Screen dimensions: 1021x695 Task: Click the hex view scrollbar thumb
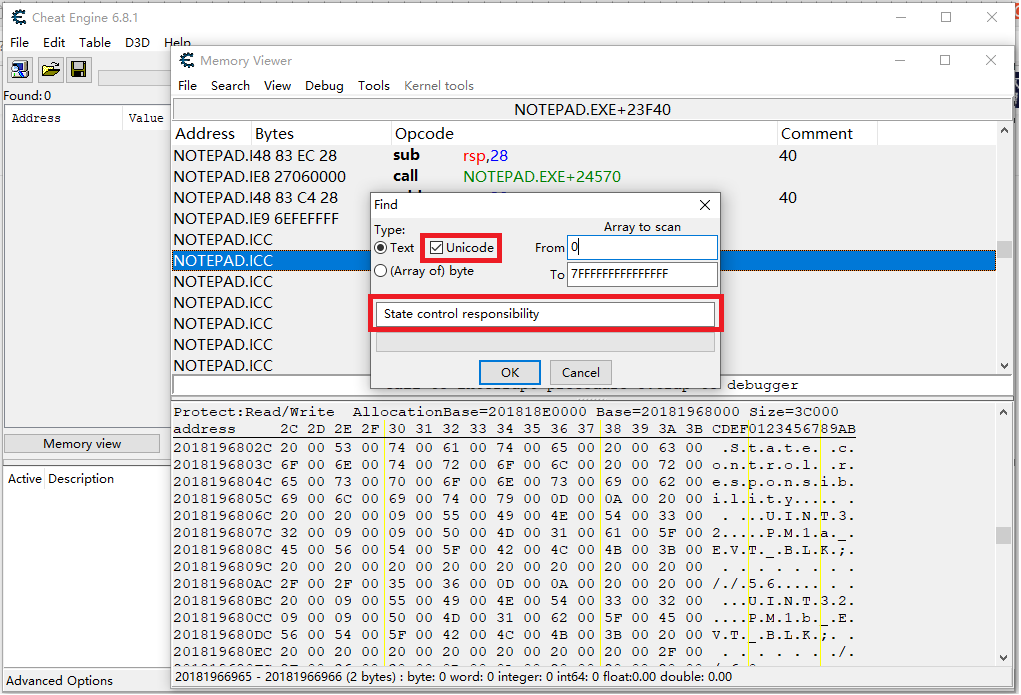[1003, 535]
